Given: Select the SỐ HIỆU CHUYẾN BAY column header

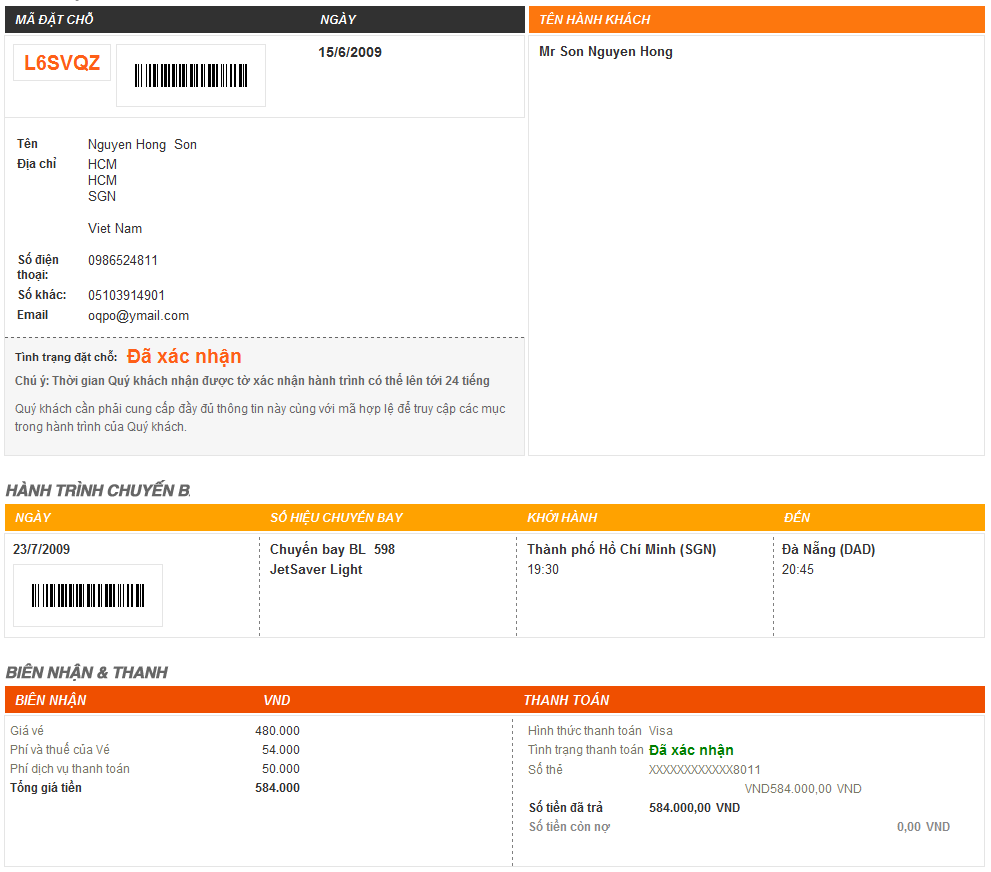Looking at the screenshot, I should 336,518.
